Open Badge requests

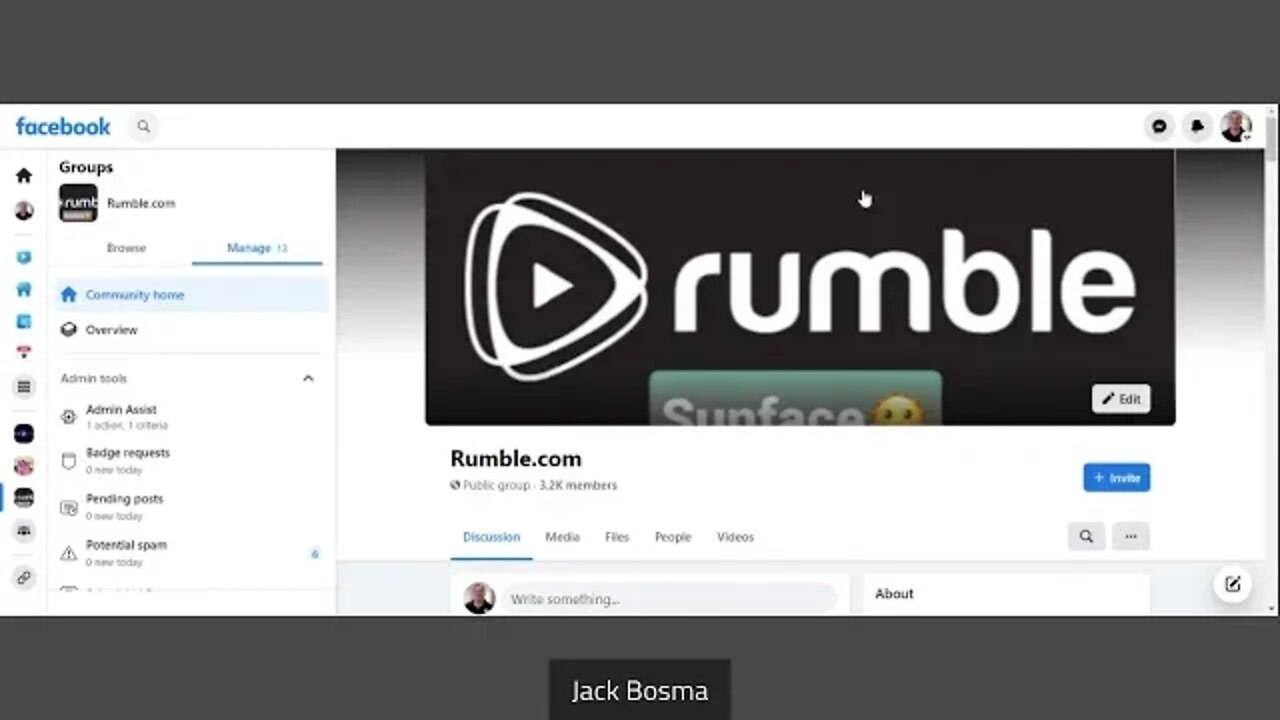pyautogui.click(x=191, y=461)
